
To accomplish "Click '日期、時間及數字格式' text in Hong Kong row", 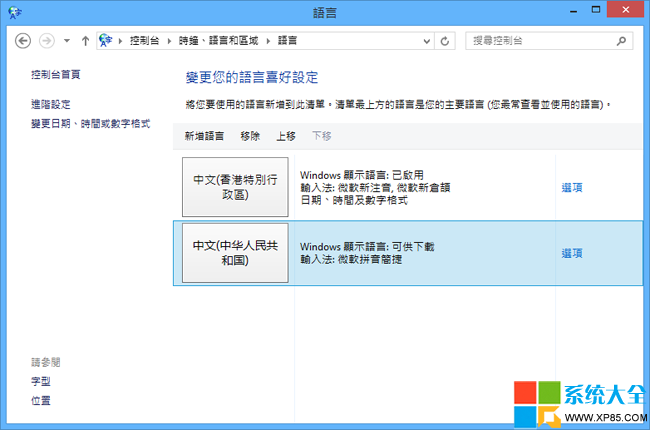I will pos(354,201).
